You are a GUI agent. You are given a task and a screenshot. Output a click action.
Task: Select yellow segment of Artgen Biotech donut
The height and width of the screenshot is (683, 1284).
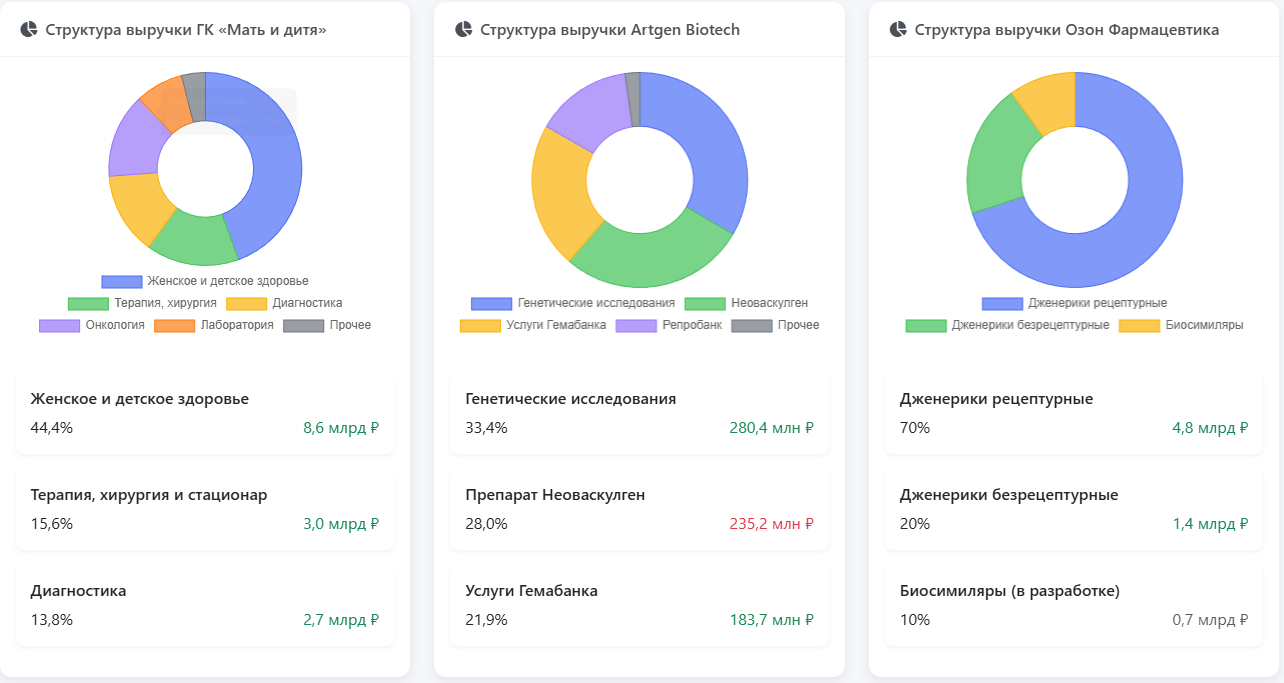click(562, 195)
